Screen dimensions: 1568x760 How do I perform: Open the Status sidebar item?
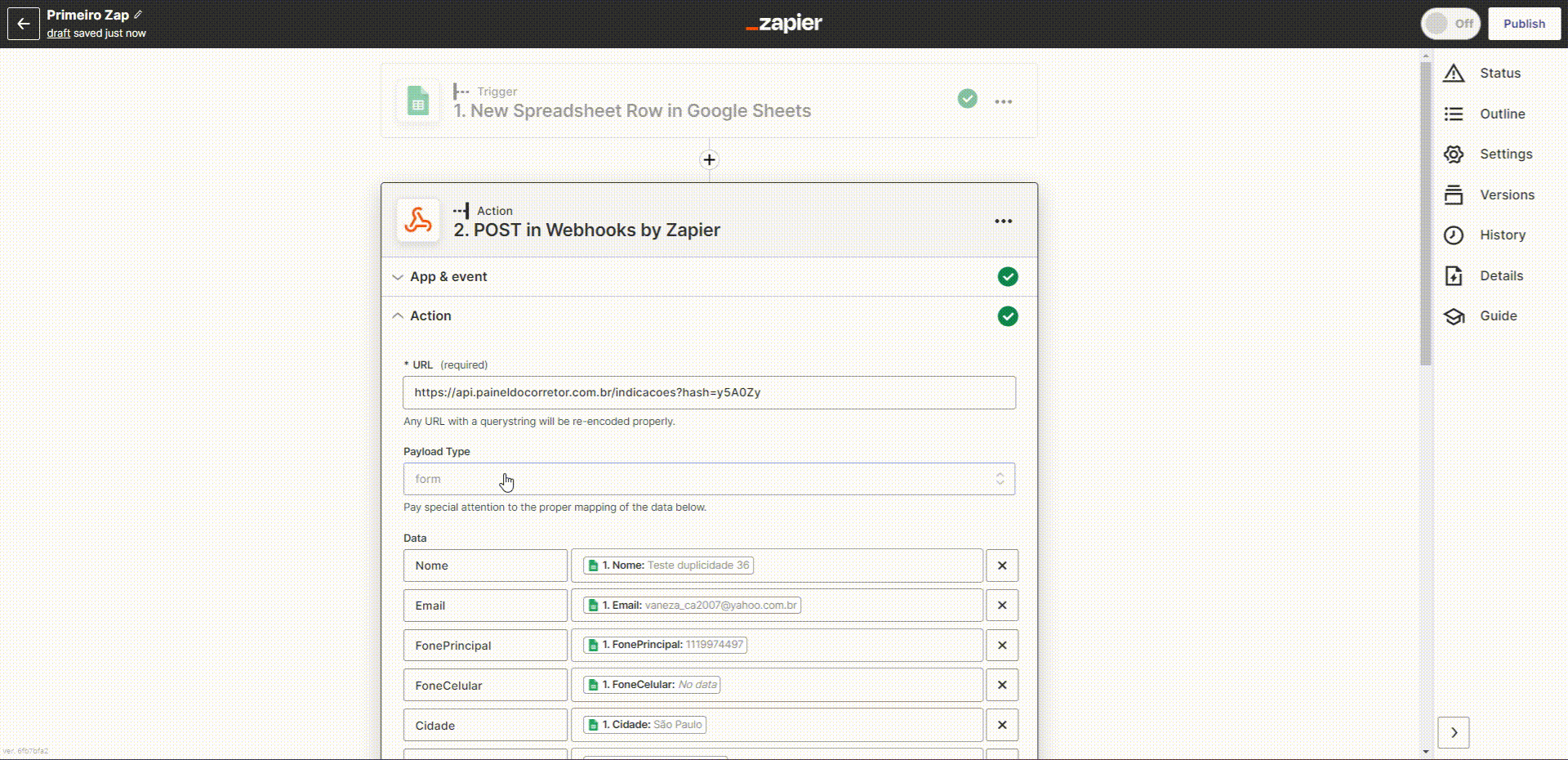point(1500,74)
